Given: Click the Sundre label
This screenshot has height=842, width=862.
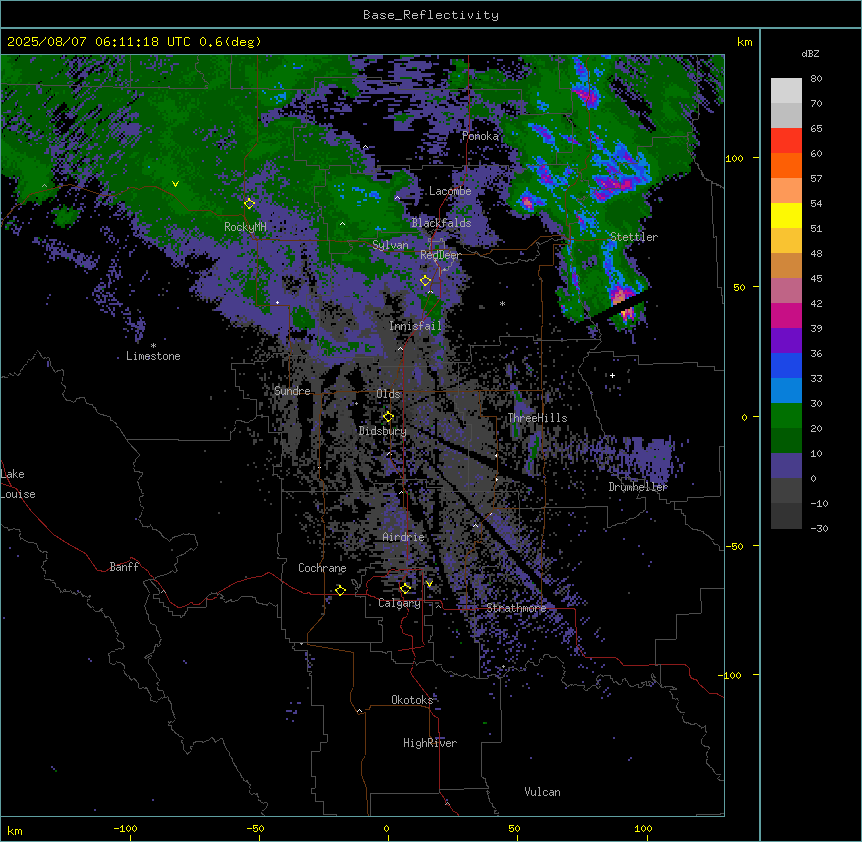Looking at the screenshot, I should 292,391.
